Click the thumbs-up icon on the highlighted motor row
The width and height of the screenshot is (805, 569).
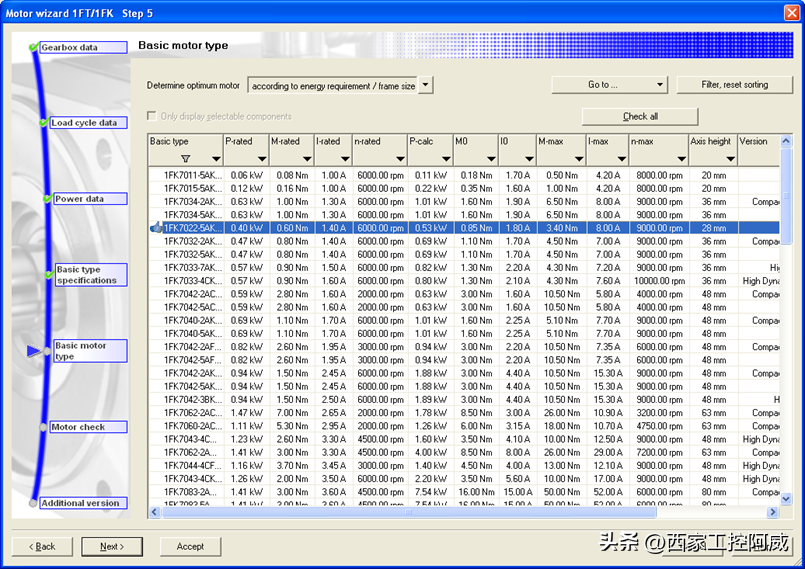point(156,228)
